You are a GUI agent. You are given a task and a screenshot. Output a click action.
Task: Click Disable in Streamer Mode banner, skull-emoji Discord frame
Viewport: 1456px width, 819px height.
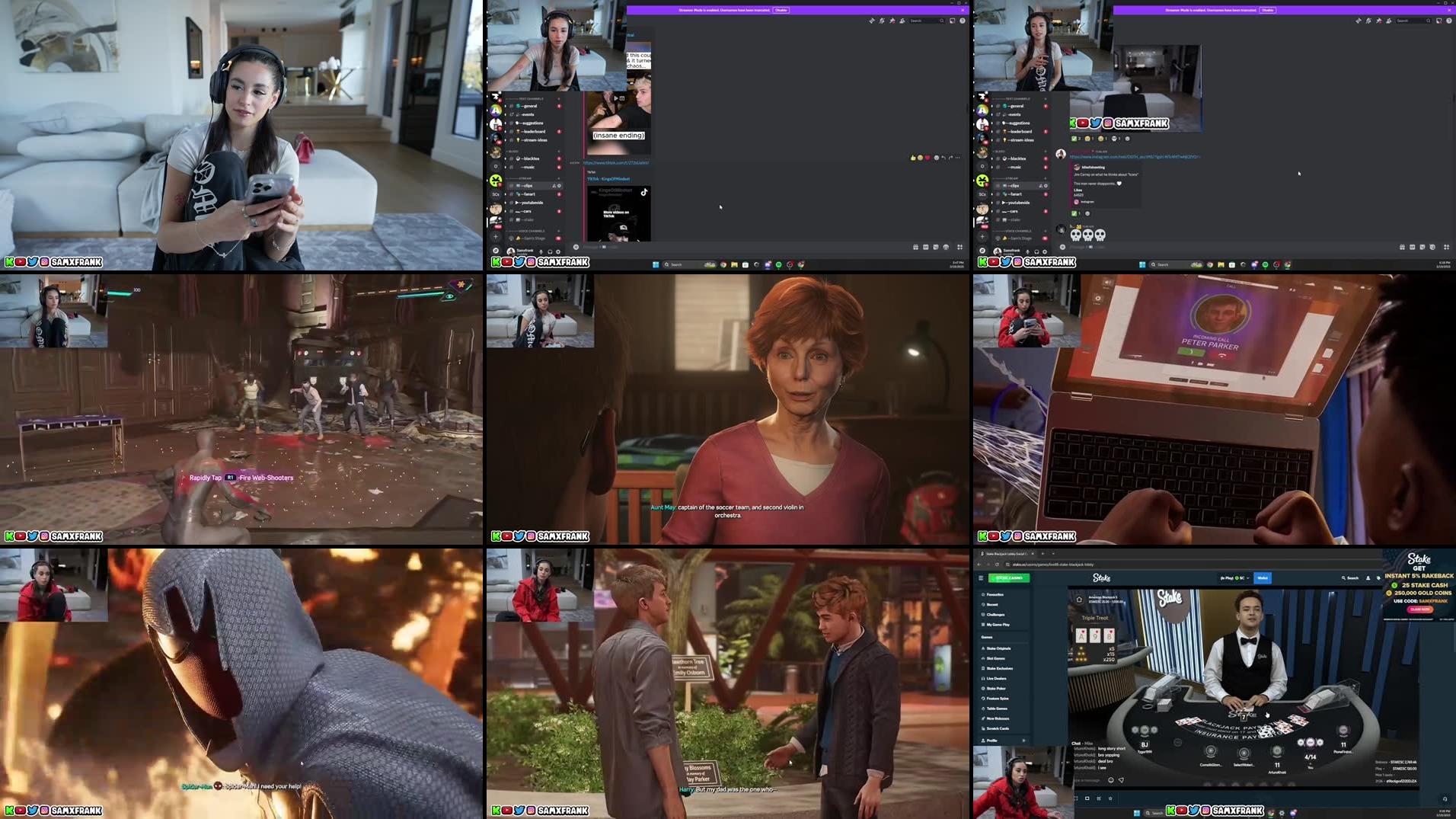[x=1267, y=10]
